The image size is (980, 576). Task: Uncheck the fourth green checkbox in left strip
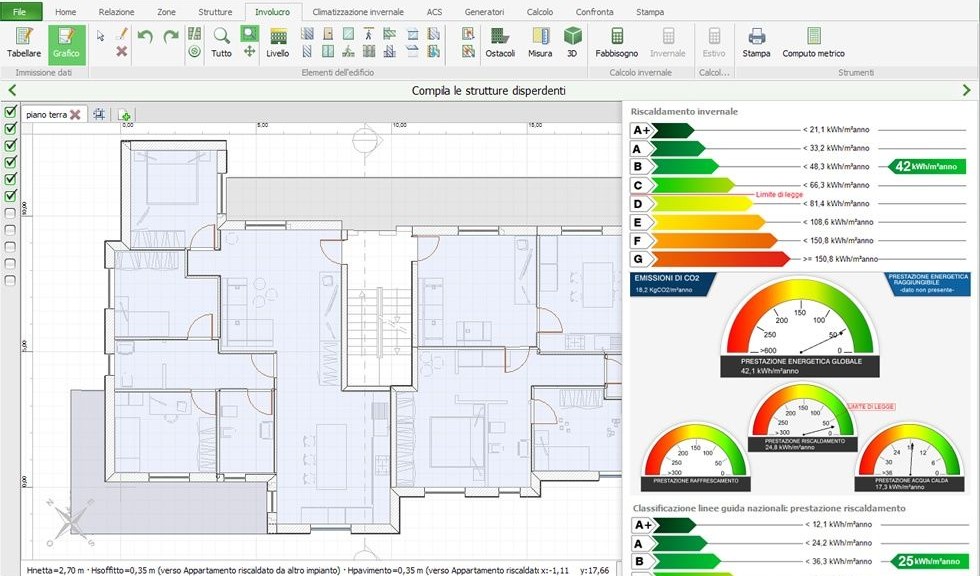coord(10,162)
